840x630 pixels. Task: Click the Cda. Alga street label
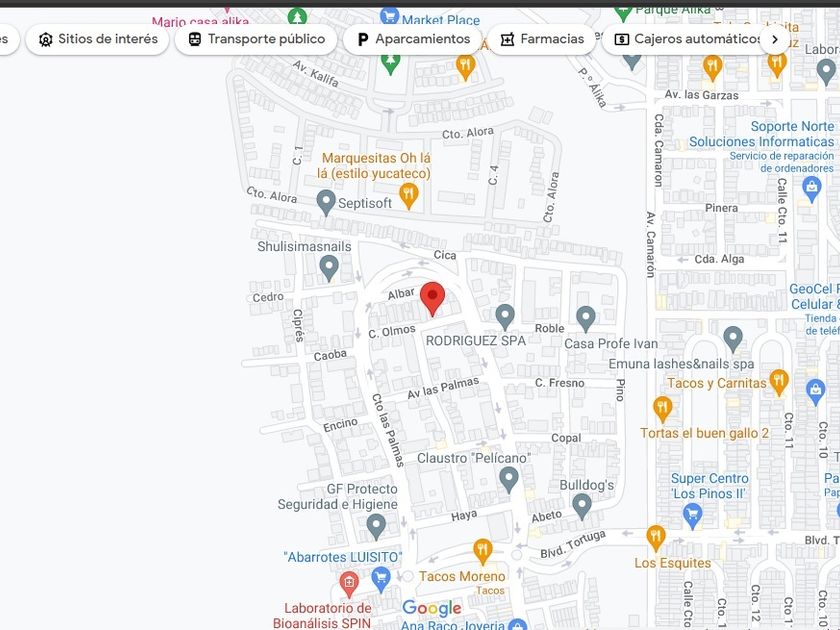pos(719,259)
